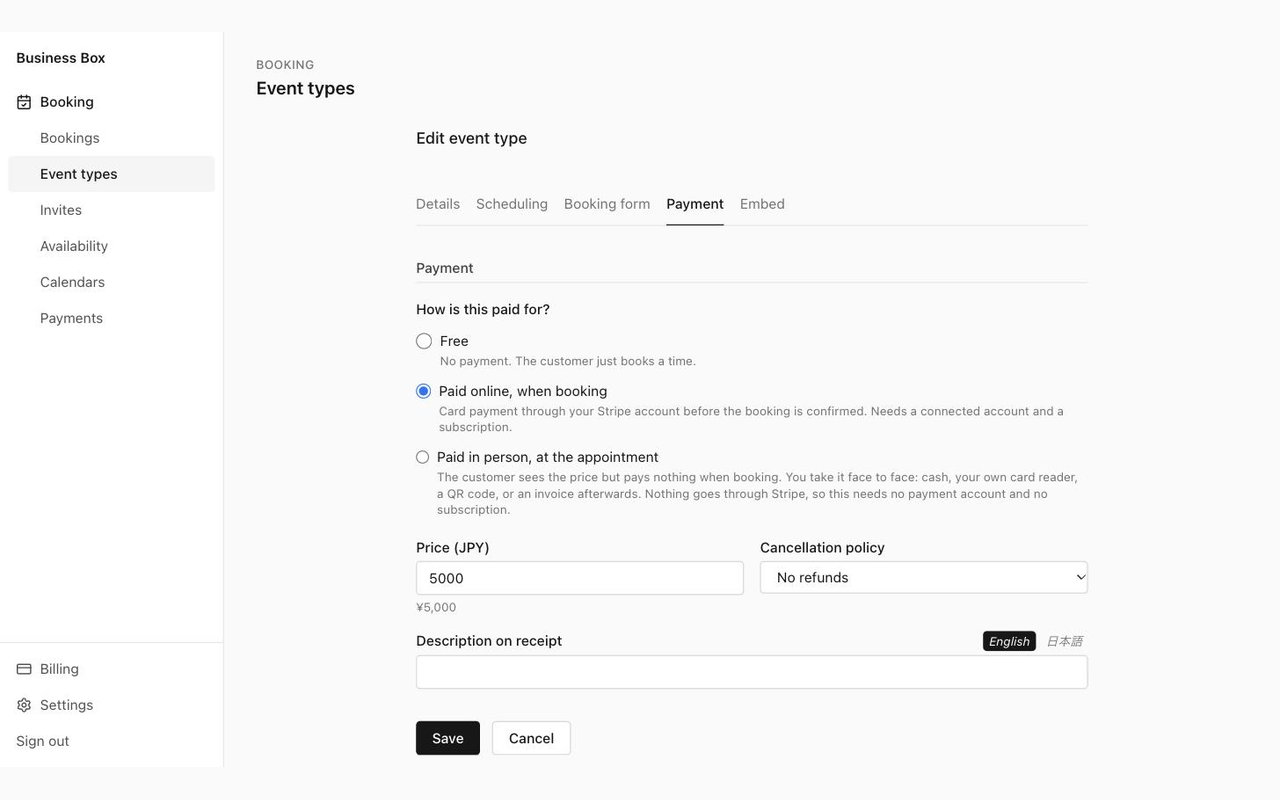Click the "Paid online, when booking" label
Viewport: 1280px width, 800px height.
(x=523, y=391)
